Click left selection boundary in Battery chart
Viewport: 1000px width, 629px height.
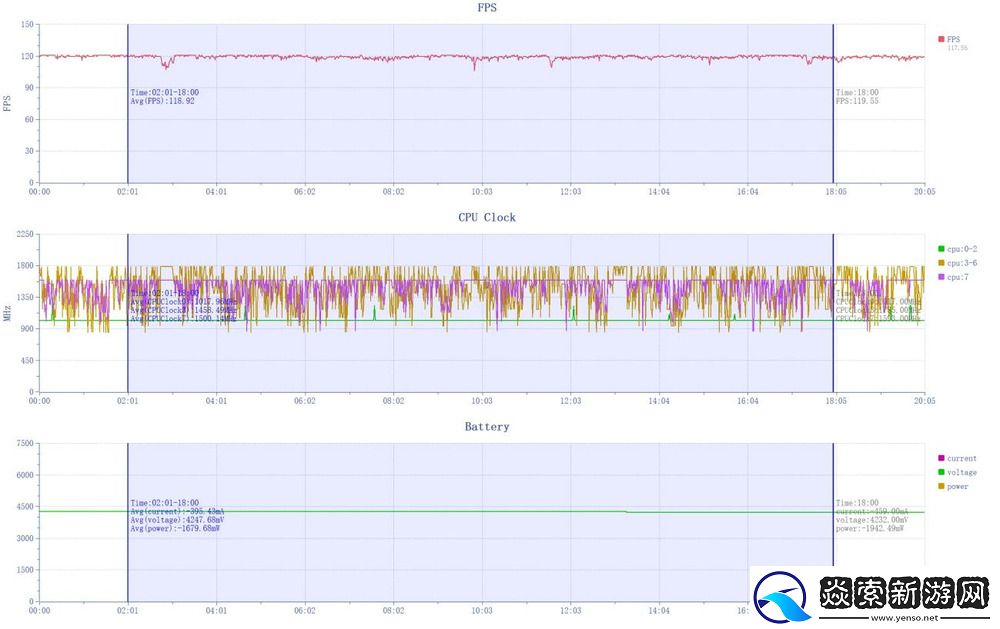click(x=128, y=560)
